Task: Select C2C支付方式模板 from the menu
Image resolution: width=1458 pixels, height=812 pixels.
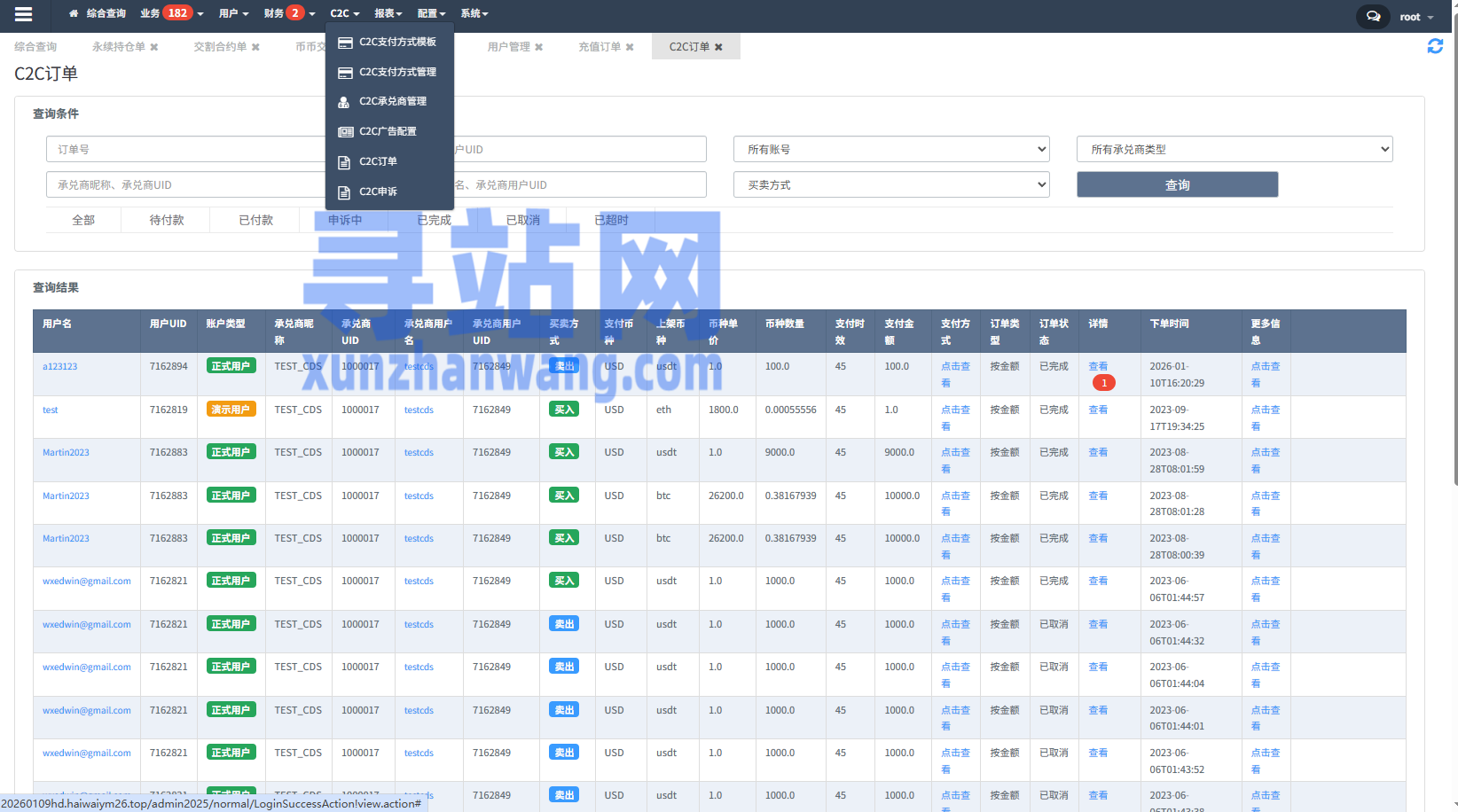Action: coord(396,42)
